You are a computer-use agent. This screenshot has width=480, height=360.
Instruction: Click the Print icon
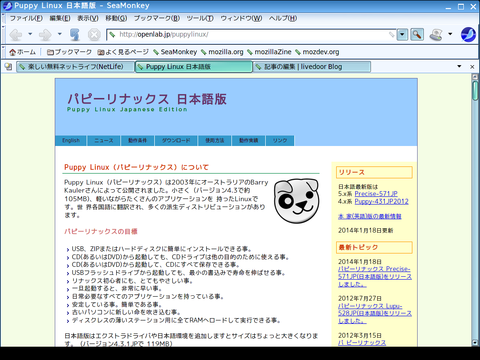pyautogui.click(x=436, y=34)
